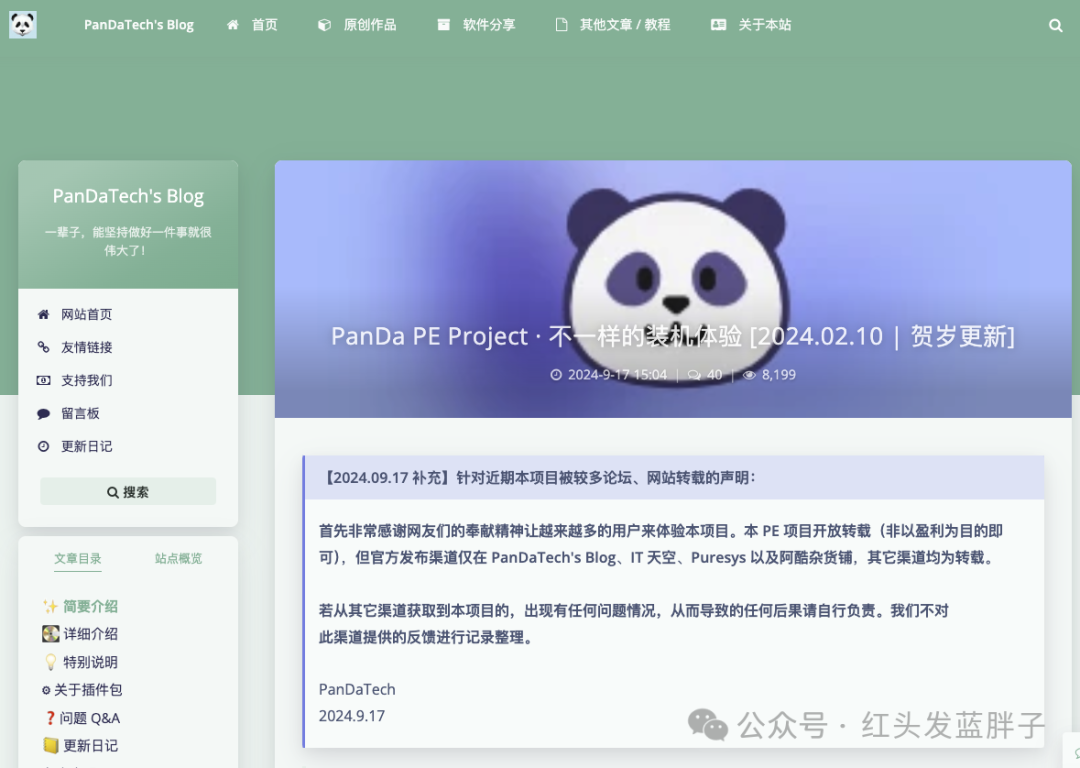Click the post date 2024-9-17 15:04
Viewport: 1080px width, 768px height.
[617, 375]
